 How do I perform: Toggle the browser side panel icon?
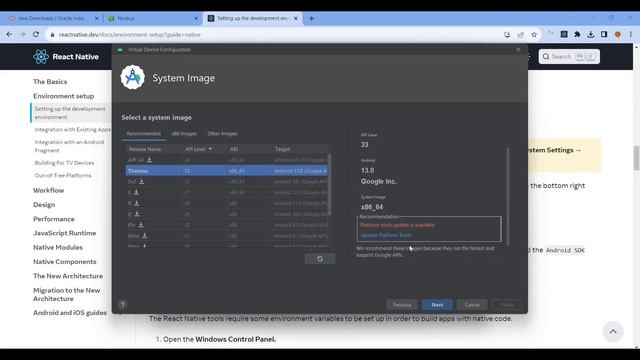[x=604, y=35]
